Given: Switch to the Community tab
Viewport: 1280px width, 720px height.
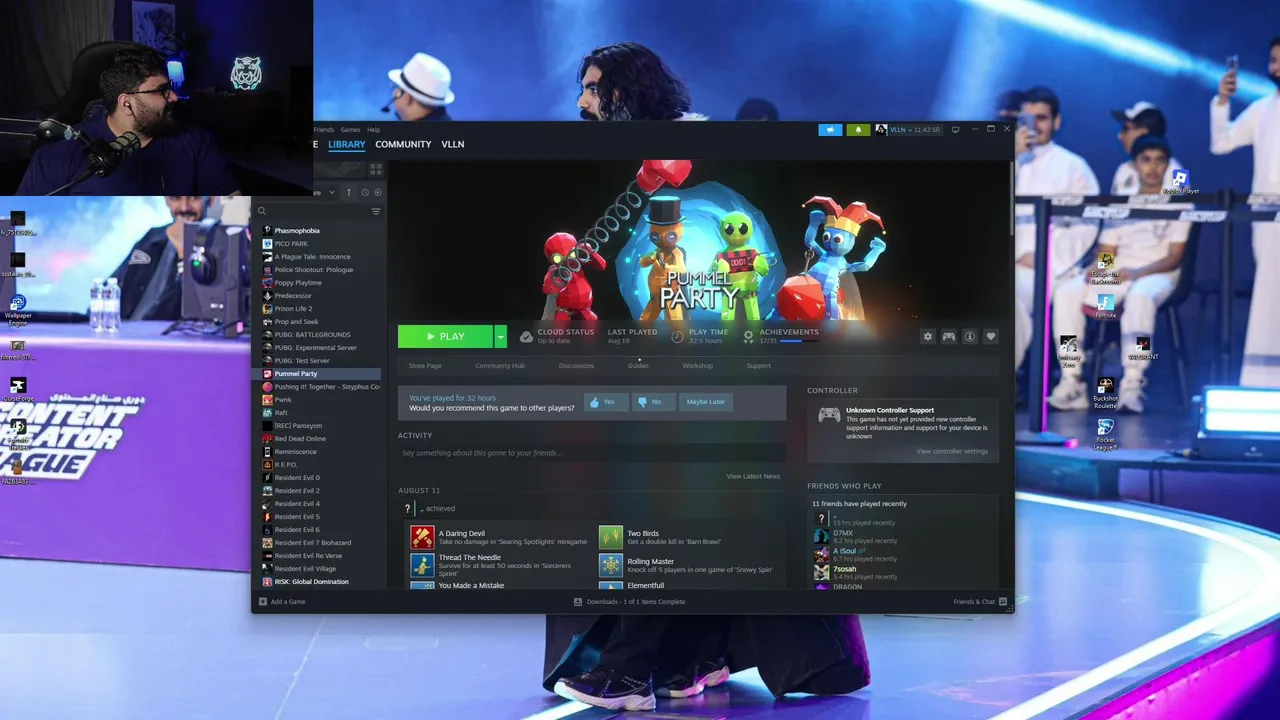Looking at the screenshot, I should click(403, 144).
